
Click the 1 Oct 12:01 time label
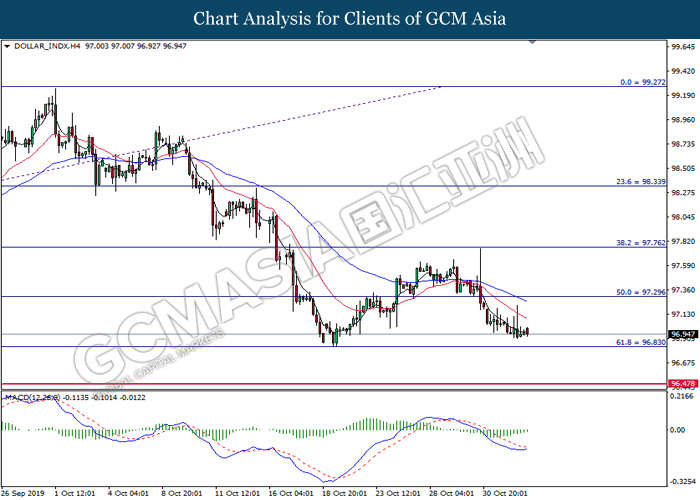click(x=75, y=493)
